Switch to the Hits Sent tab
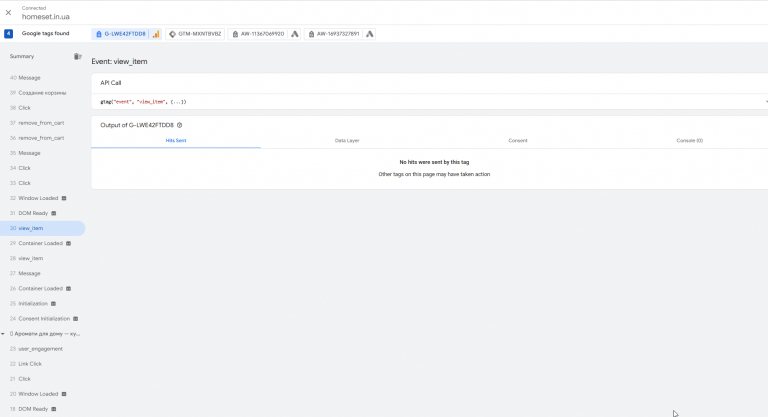Screen dimensions: 768x417 click(176, 141)
